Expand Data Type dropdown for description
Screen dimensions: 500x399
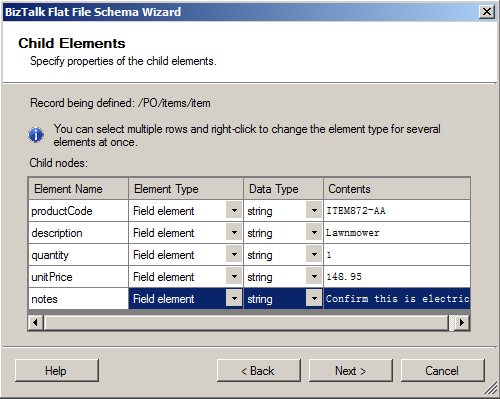coord(314,233)
